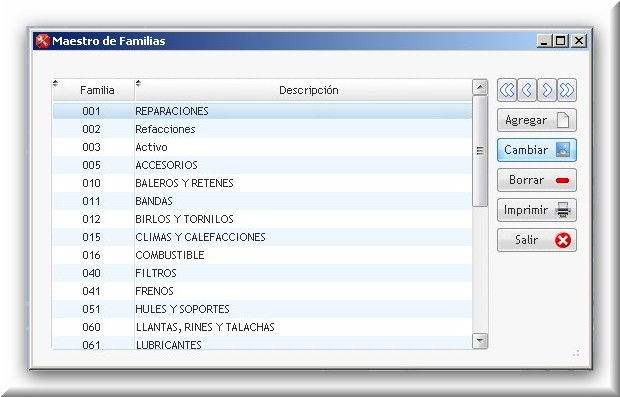Select the BALEROS Y RETENES row
The height and width of the screenshot is (397, 620).
pyautogui.click(x=262, y=183)
